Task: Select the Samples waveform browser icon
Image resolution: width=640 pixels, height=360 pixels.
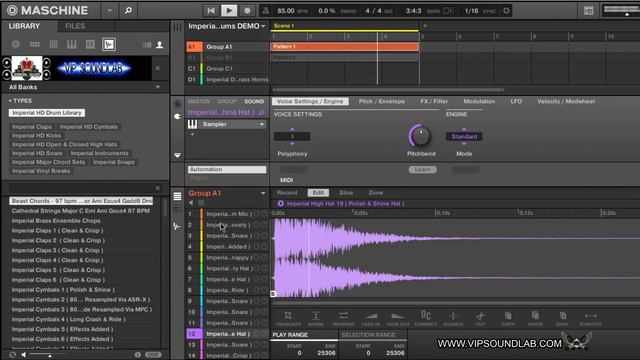Action: point(109,44)
